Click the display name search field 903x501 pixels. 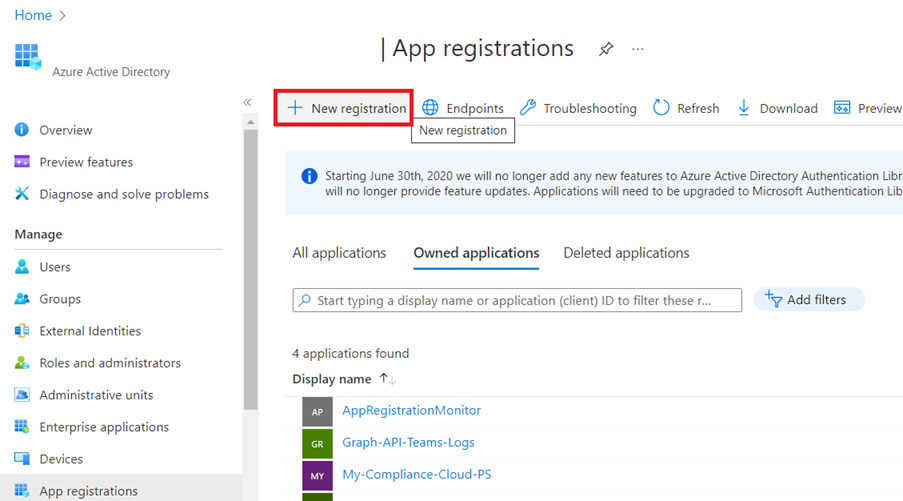(517, 300)
